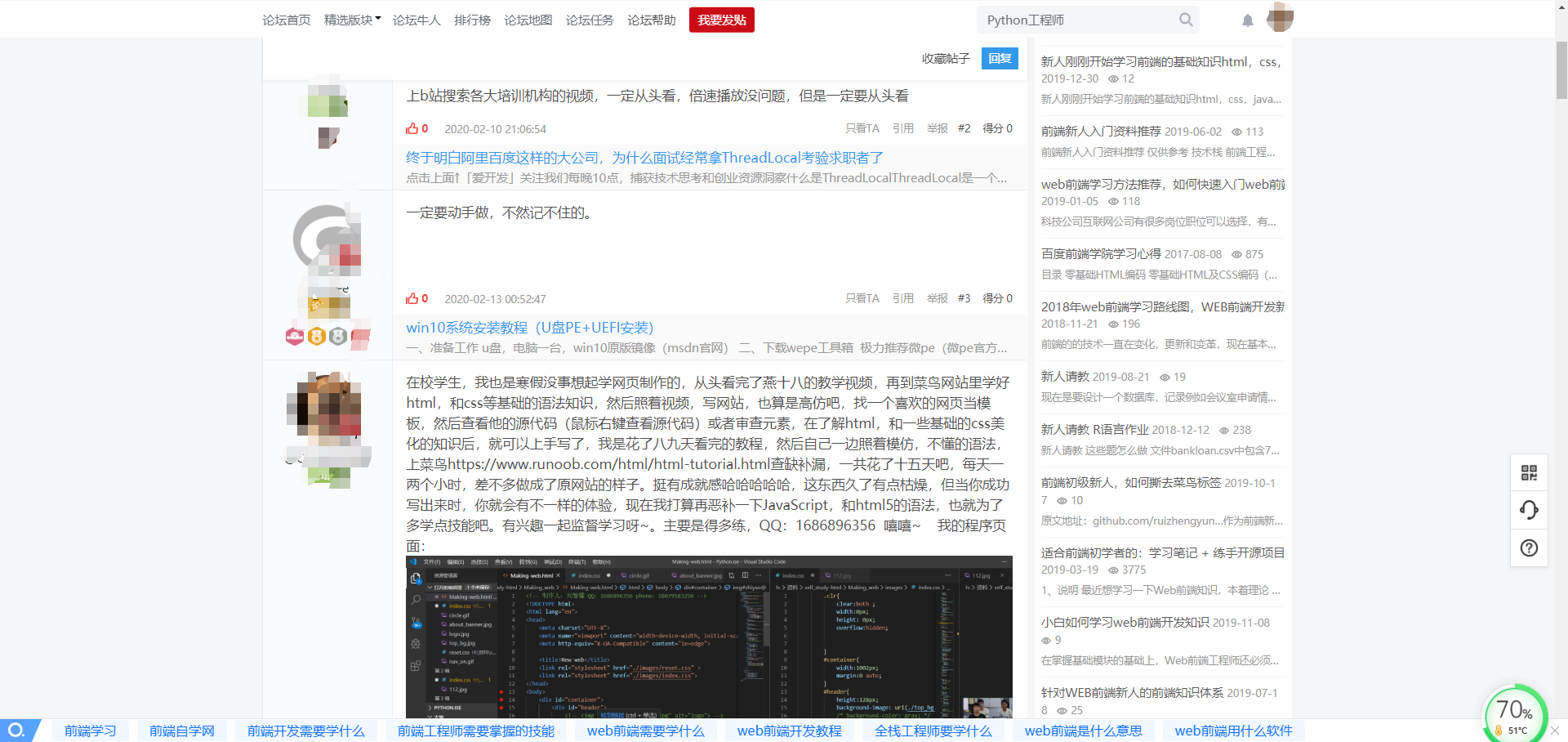Favorite this thread via 收藏帖子
The image size is (1568, 742).
(x=945, y=58)
